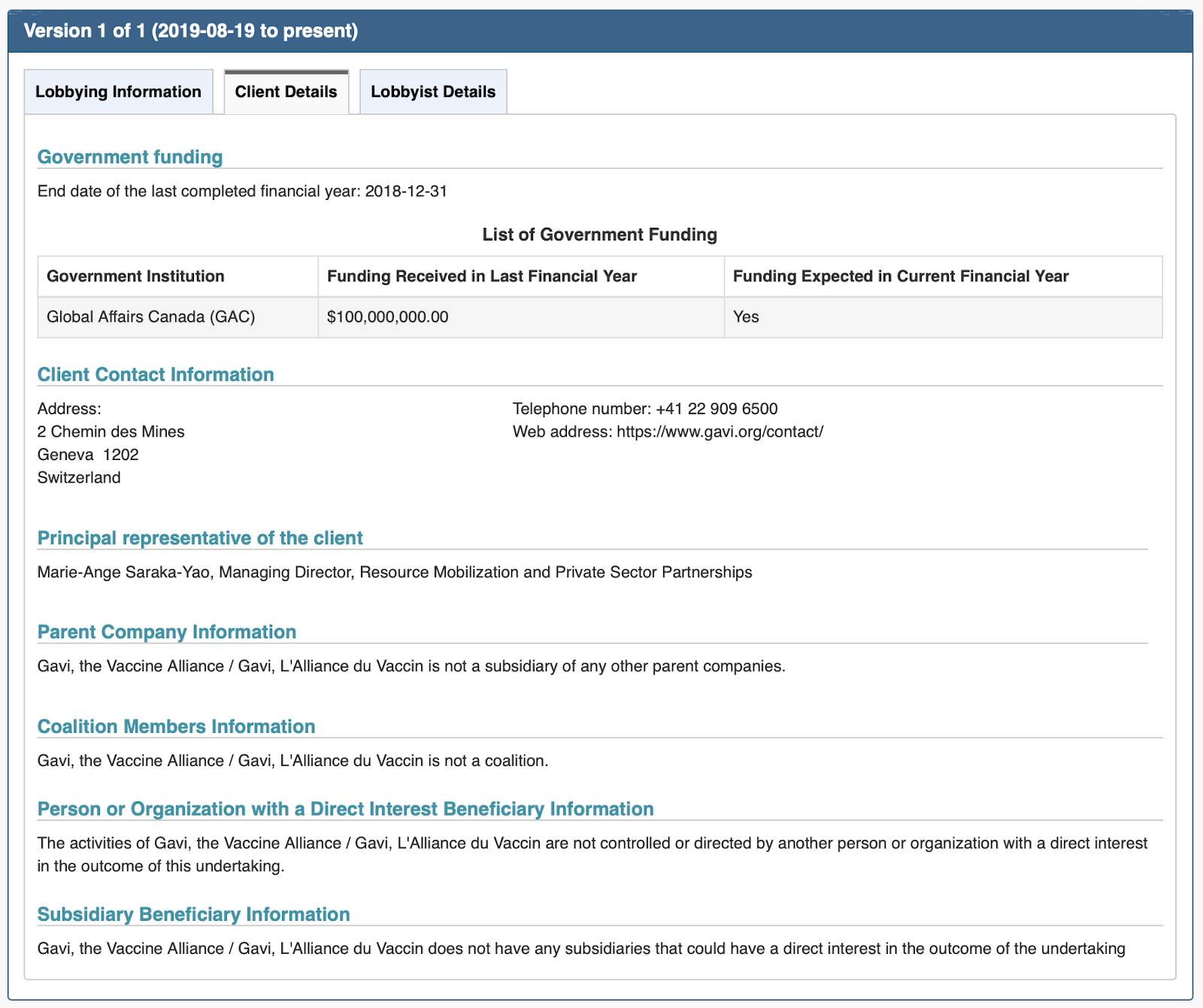Click Principal representative of the client heading
The height and width of the screenshot is (1008, 1203).
(200, 538)
